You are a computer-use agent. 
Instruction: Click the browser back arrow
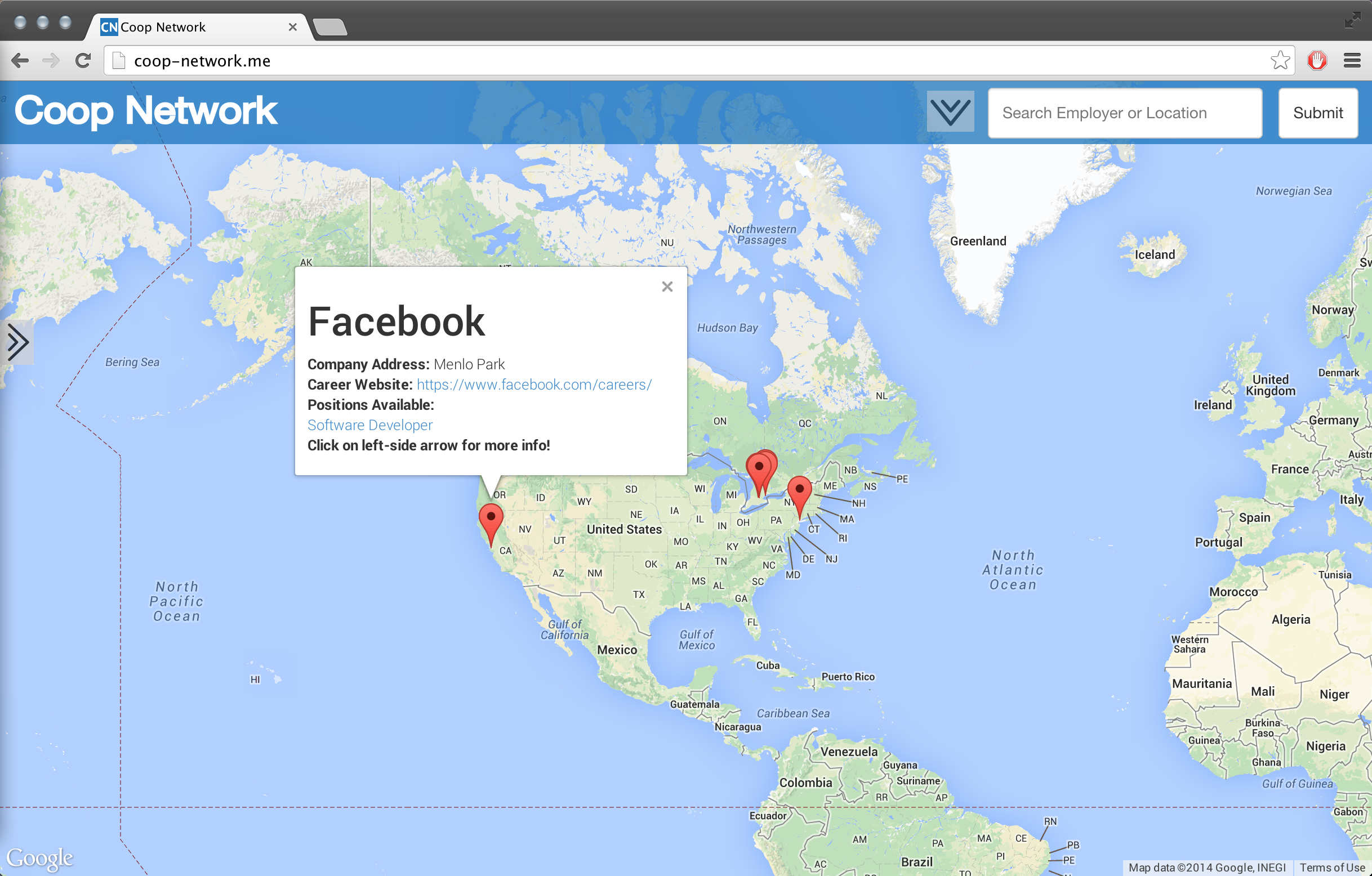click(x=20, y=60)
